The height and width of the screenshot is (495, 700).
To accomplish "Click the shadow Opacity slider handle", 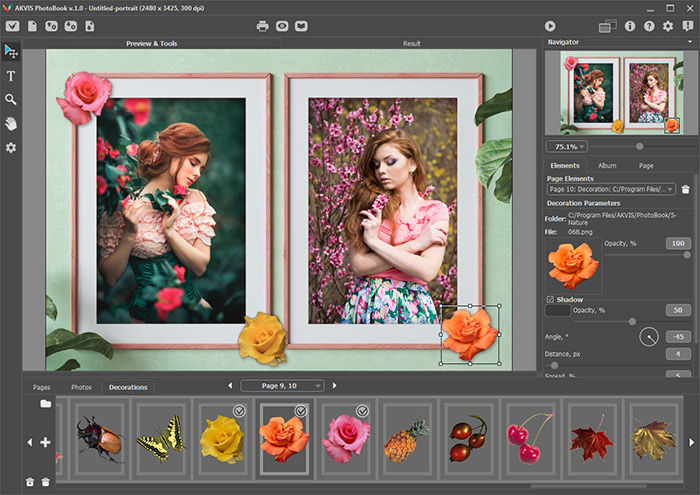I will [x=632, y=321].
